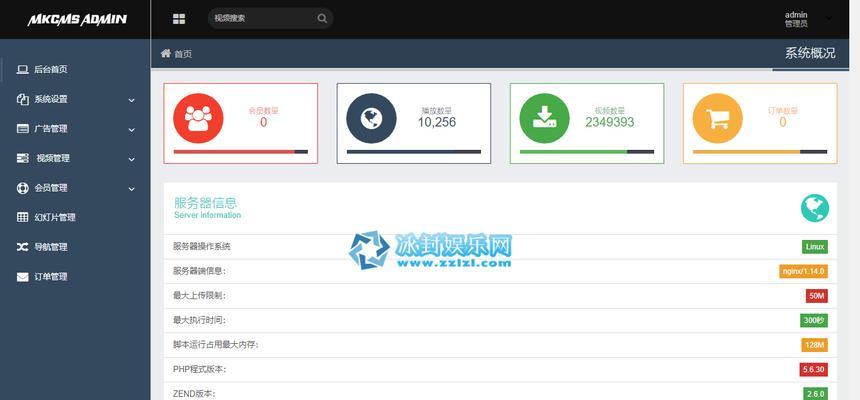Click the orange shopping cart icon
This screenshot has height=400, width=860.
click(x=717, y=118)
